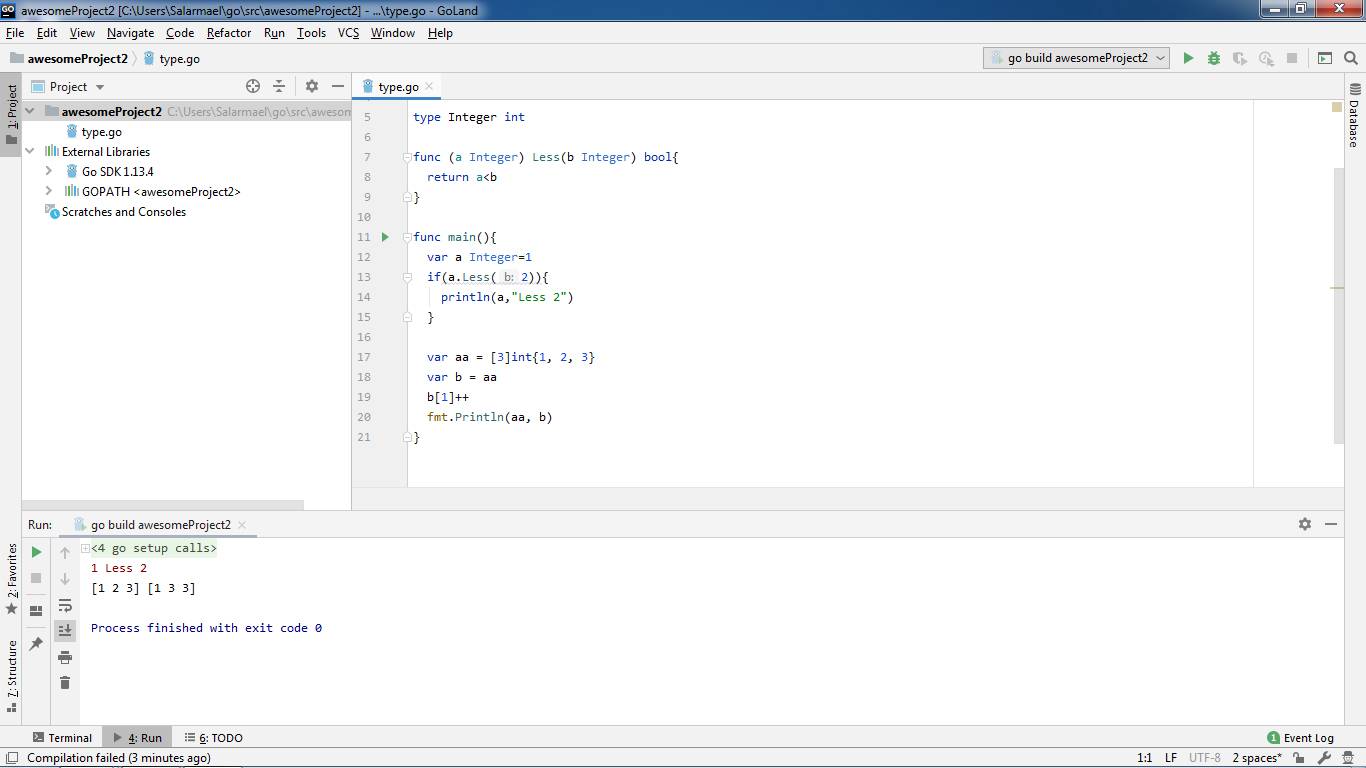Click the Stop square in the top toolbar
1366x768 pixels.
tap(1292, 58)
